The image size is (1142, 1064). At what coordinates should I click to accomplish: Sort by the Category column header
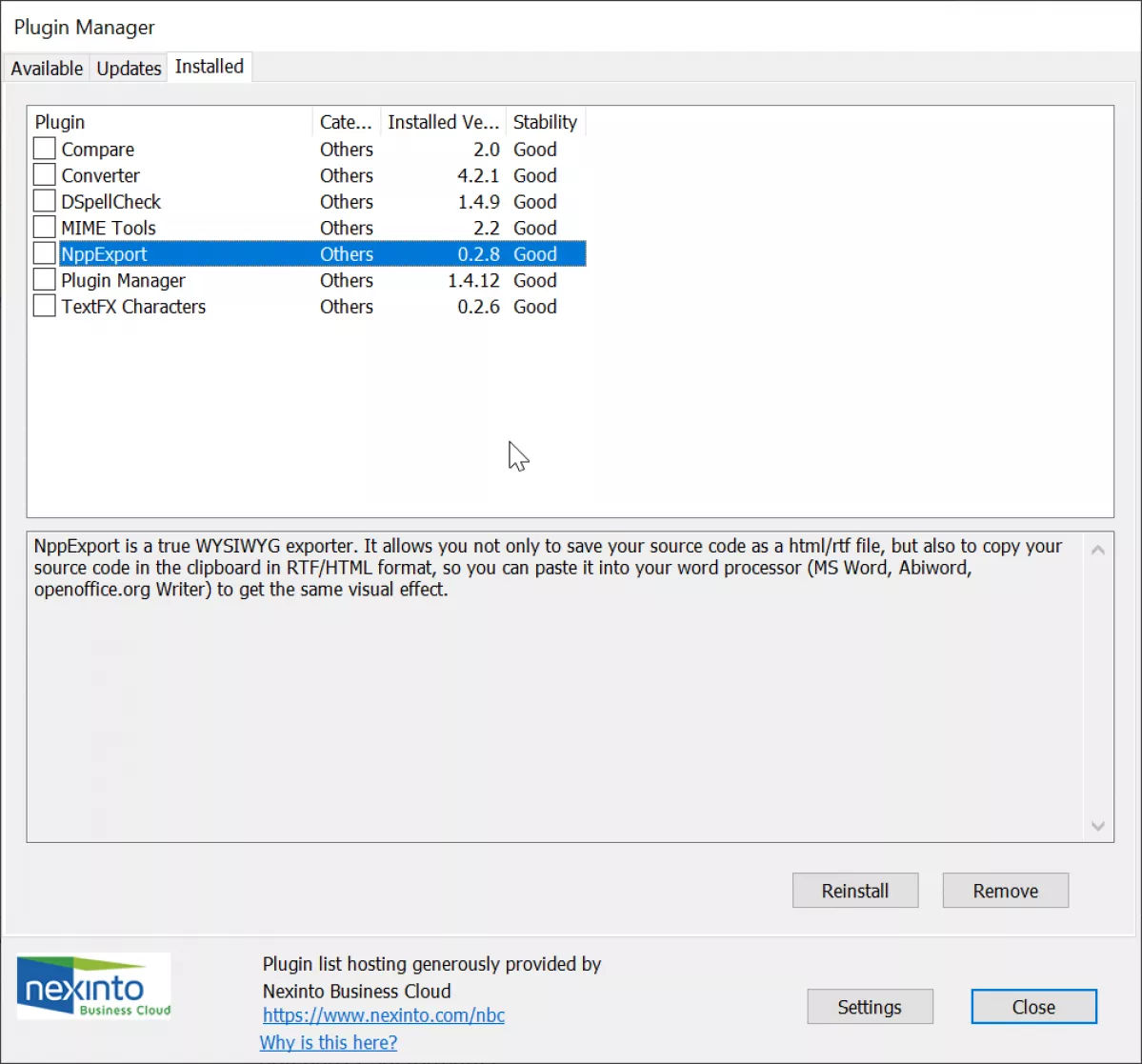point(347,122)
